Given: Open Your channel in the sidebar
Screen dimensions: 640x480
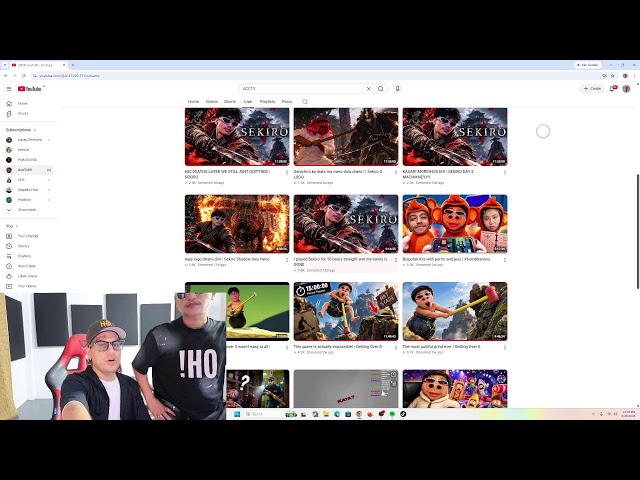Looking at the screenshot, I should (x=28, y=236).
